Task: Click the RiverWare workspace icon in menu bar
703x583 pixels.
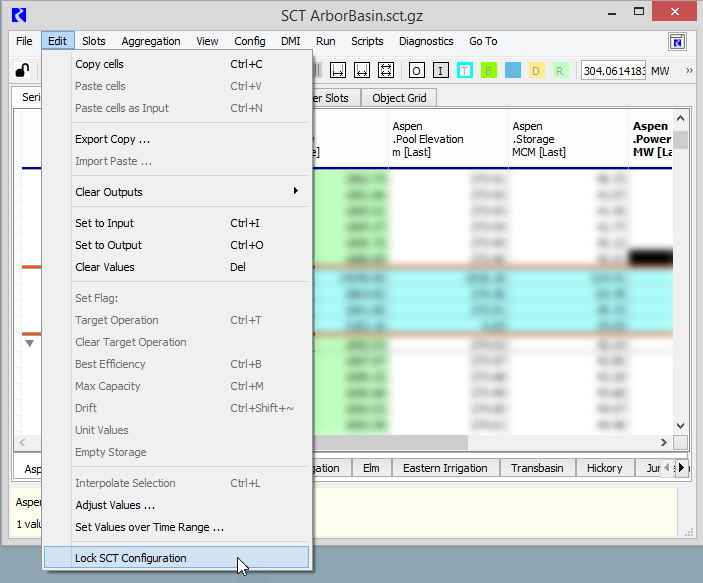Action: 678,42
